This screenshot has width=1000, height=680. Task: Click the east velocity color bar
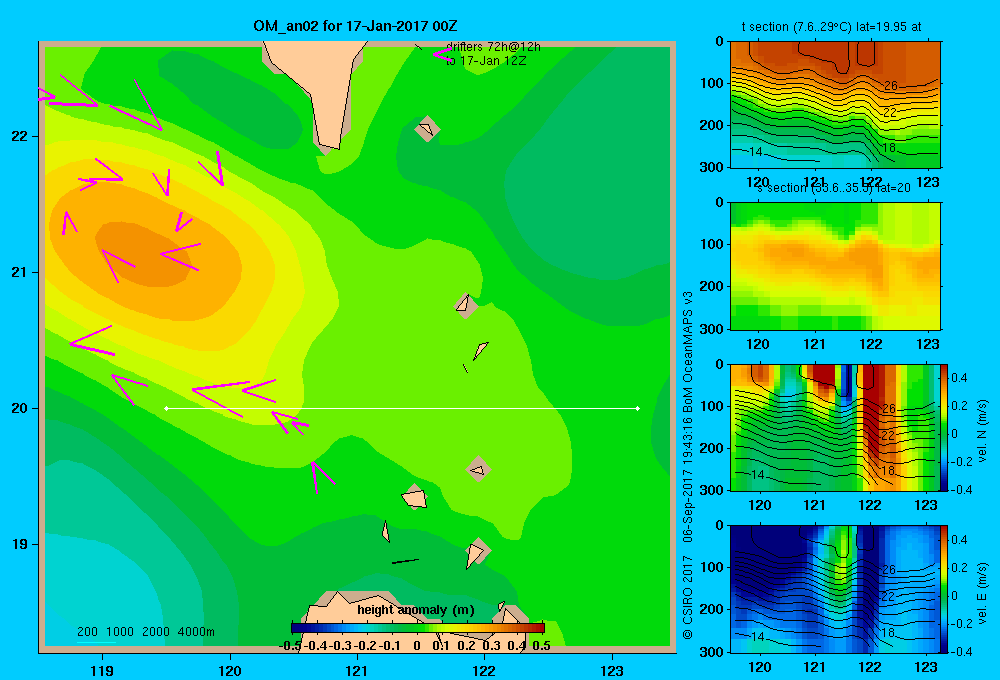tap(944, 589)
